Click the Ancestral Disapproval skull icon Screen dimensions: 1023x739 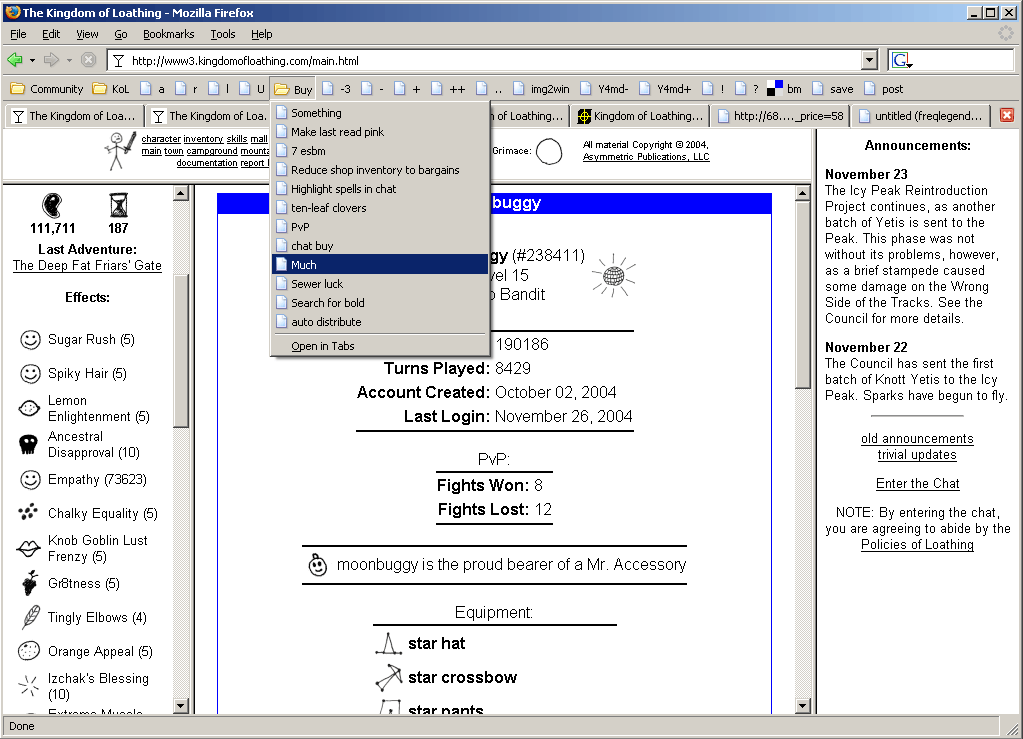(x=29, y=444)
